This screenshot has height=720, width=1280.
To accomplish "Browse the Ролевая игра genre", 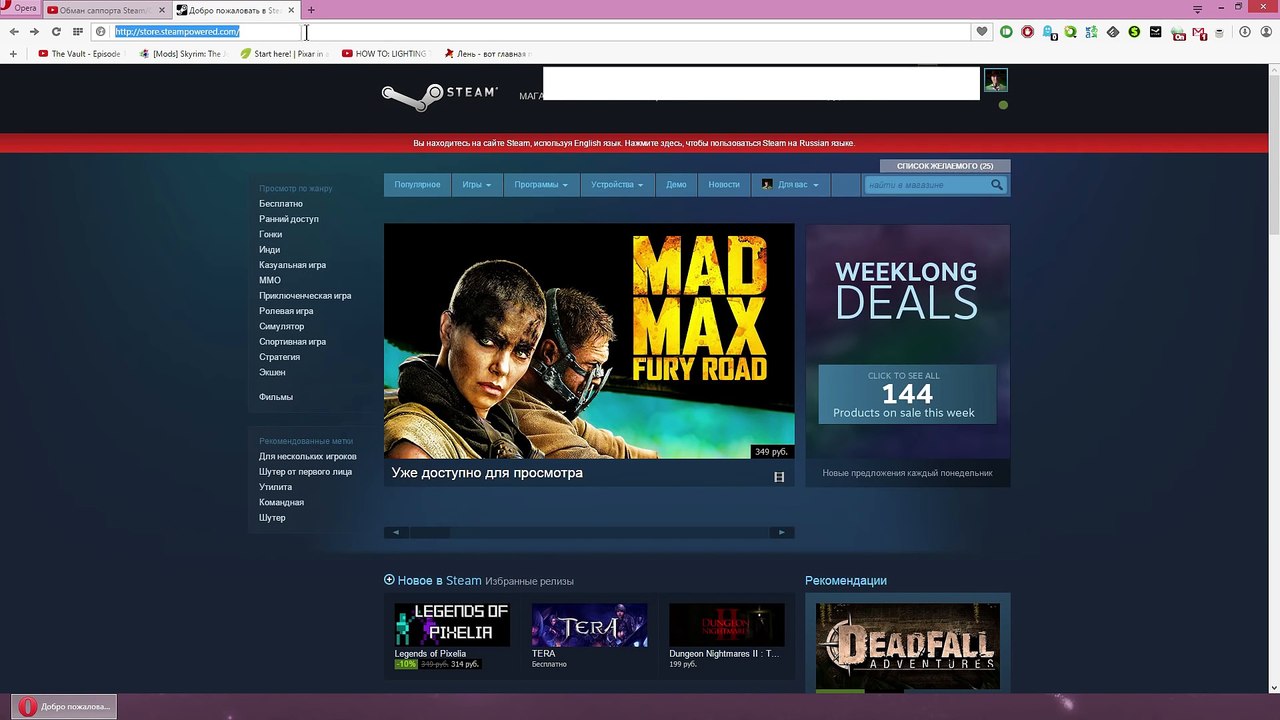I will click(286, 311).
